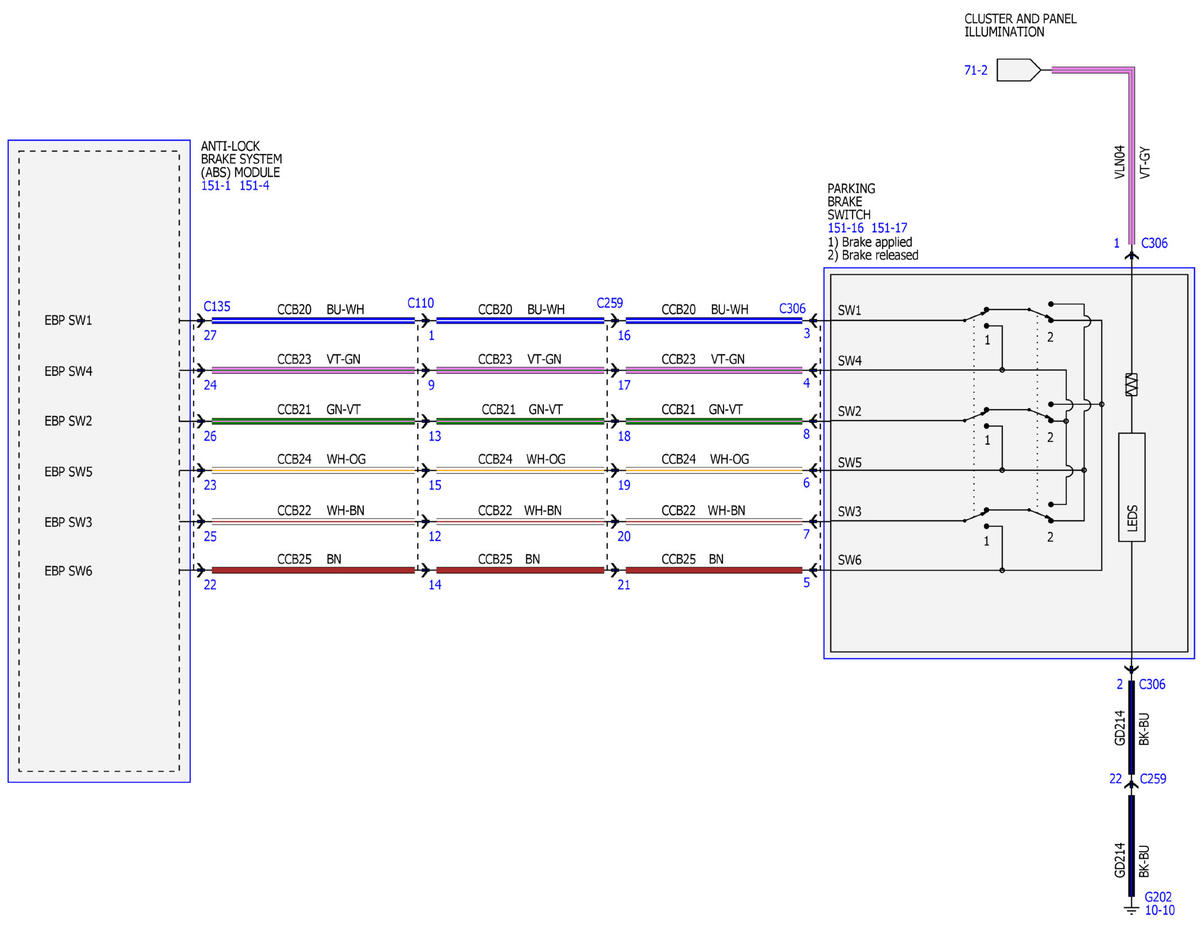This screenshot has width=1200, height=927.
Task: Click the CLUSTER AND PANEL ILLUMINATION heading
Action: [x=1021, y=25]
